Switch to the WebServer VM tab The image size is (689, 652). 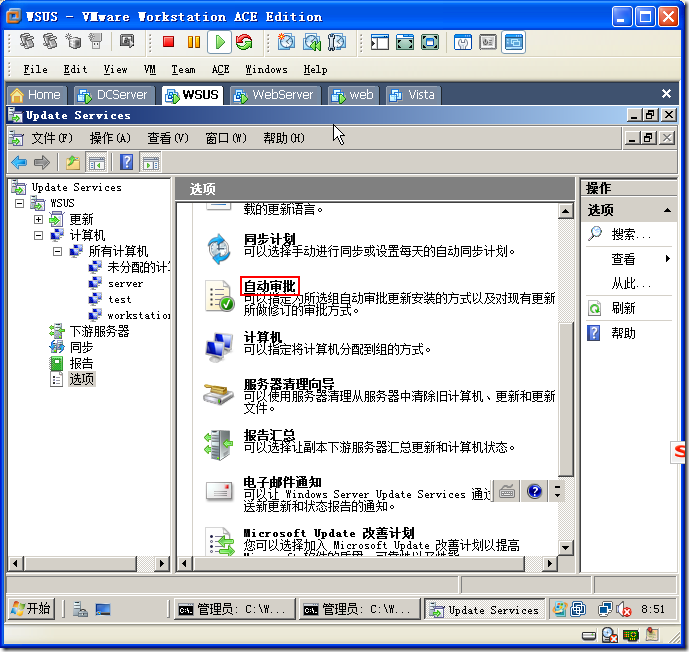[274, 95]
